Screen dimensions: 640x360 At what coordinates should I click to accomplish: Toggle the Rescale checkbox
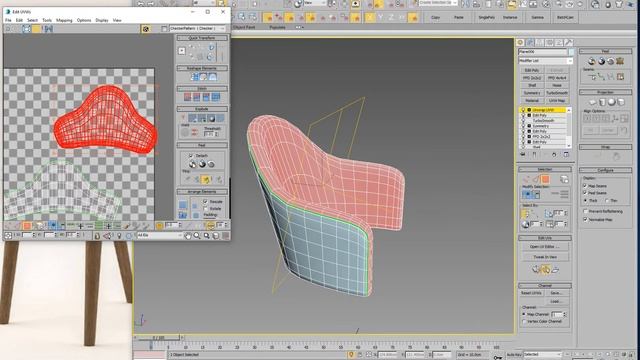pyautogui.click(x=206, y=201)
